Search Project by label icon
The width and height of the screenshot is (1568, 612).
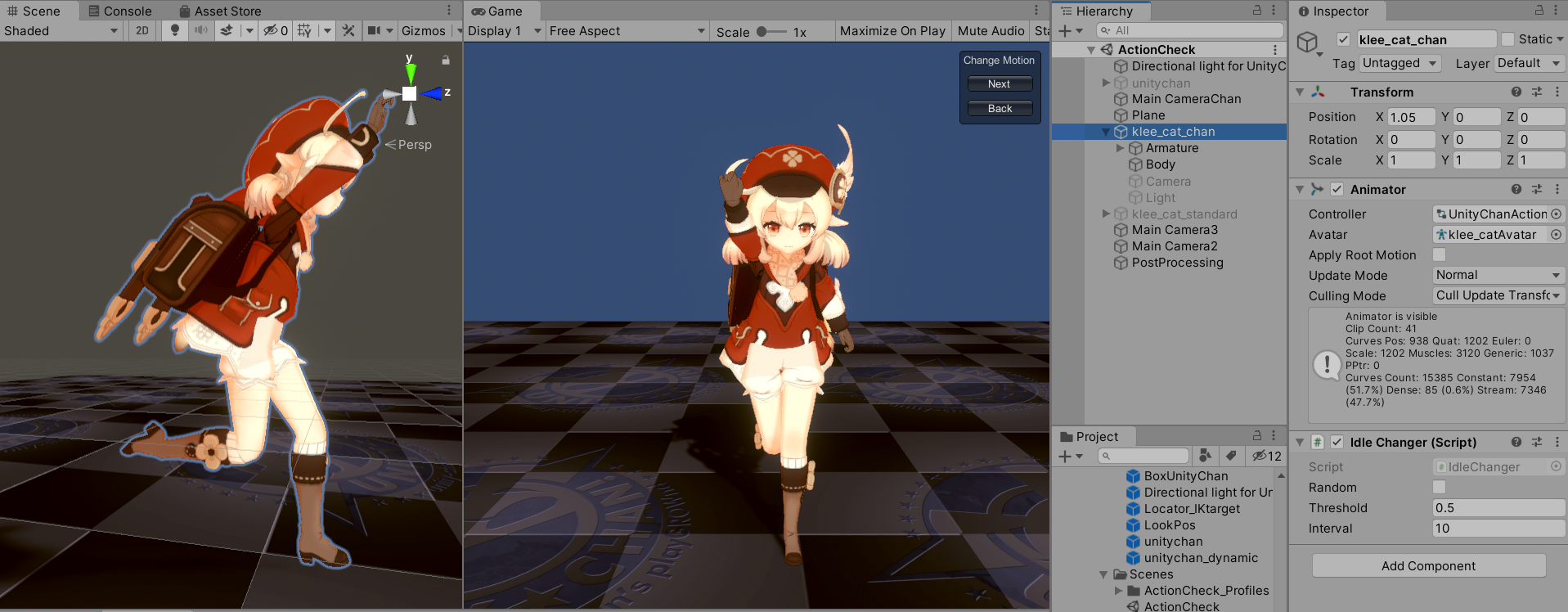[1230, 456]
